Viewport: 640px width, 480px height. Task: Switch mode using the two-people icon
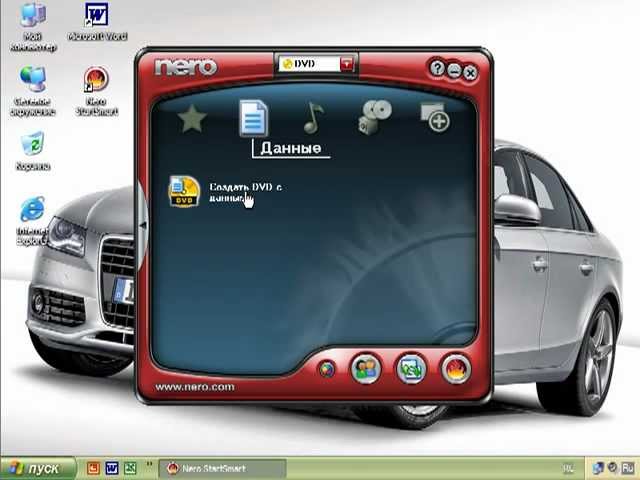point(366,369)
